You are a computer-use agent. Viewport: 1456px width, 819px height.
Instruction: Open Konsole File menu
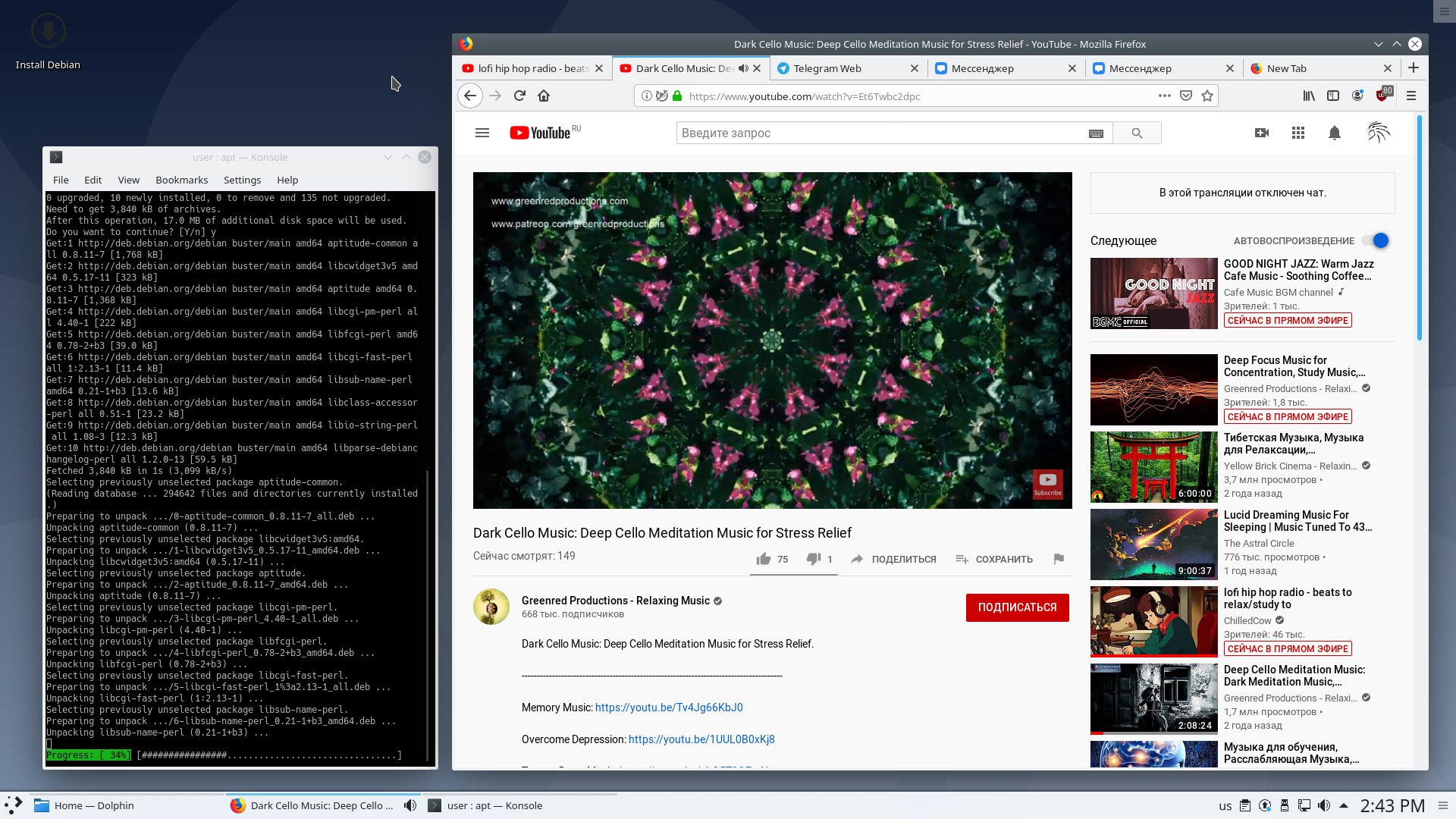coord(61,180)
